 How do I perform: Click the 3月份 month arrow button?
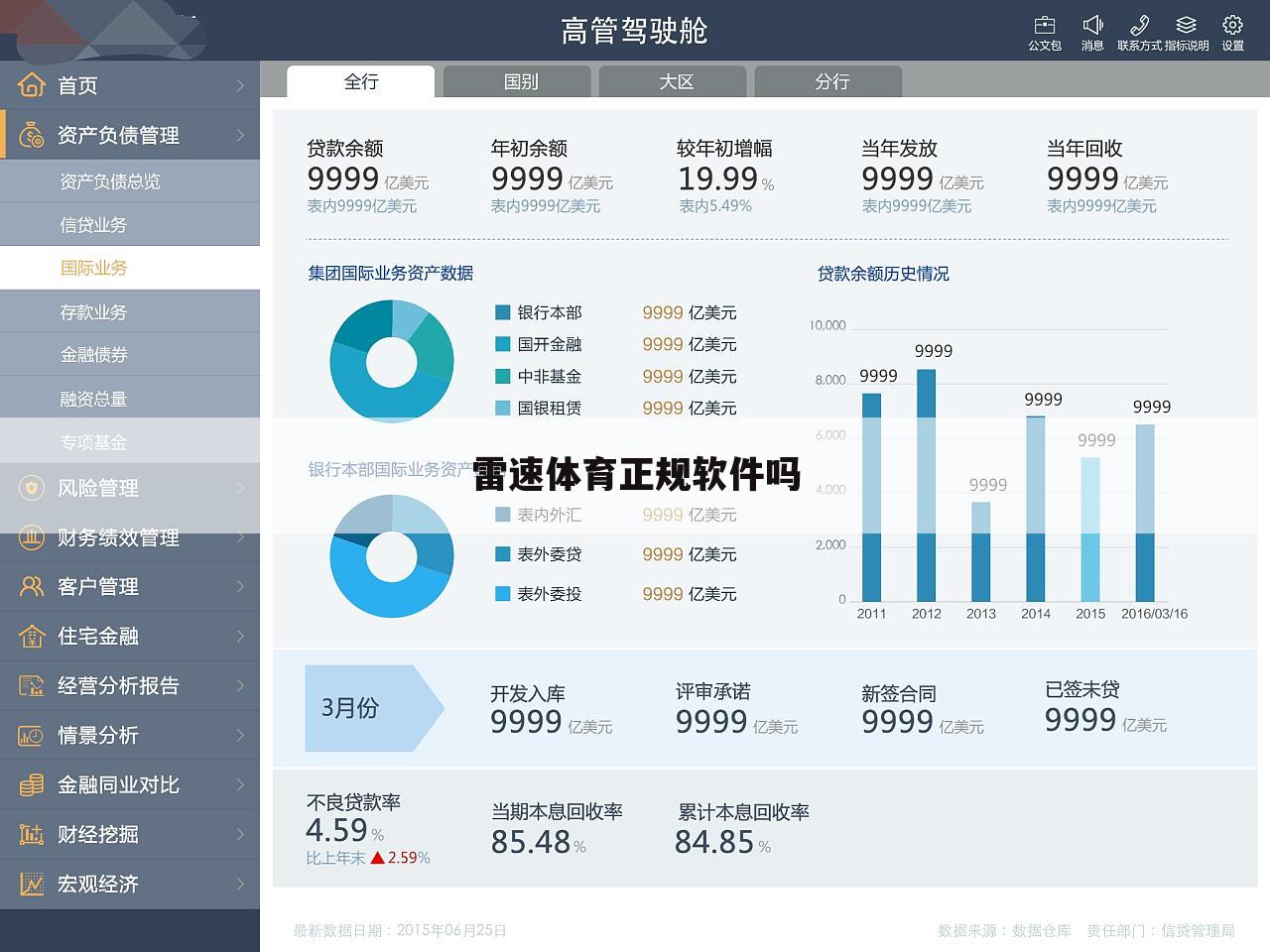click(x=375, y=707)
